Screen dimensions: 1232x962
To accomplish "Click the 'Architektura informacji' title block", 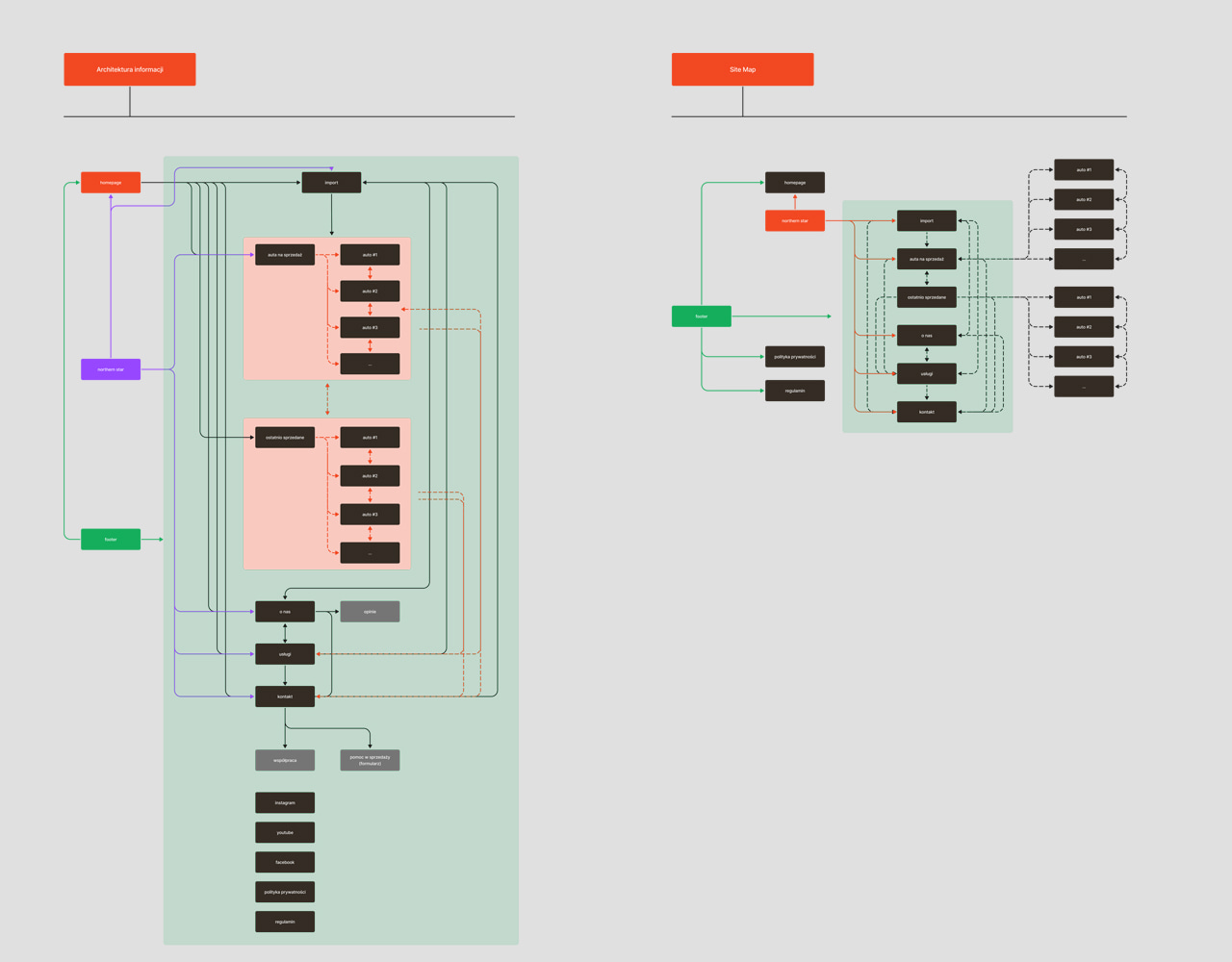I will point(130,69).
